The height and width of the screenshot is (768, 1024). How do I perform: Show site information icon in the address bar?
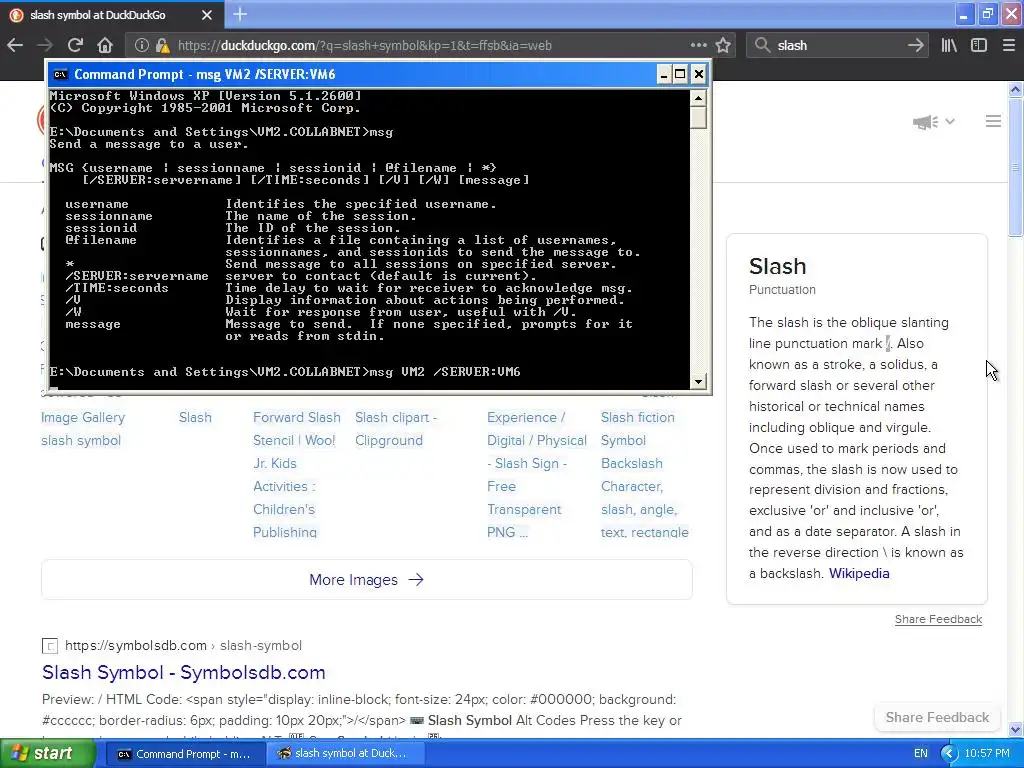pos(141,45)
